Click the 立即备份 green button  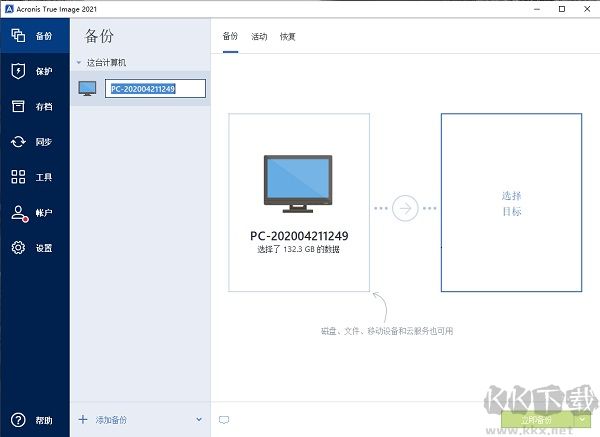click(x=538, y=420)
